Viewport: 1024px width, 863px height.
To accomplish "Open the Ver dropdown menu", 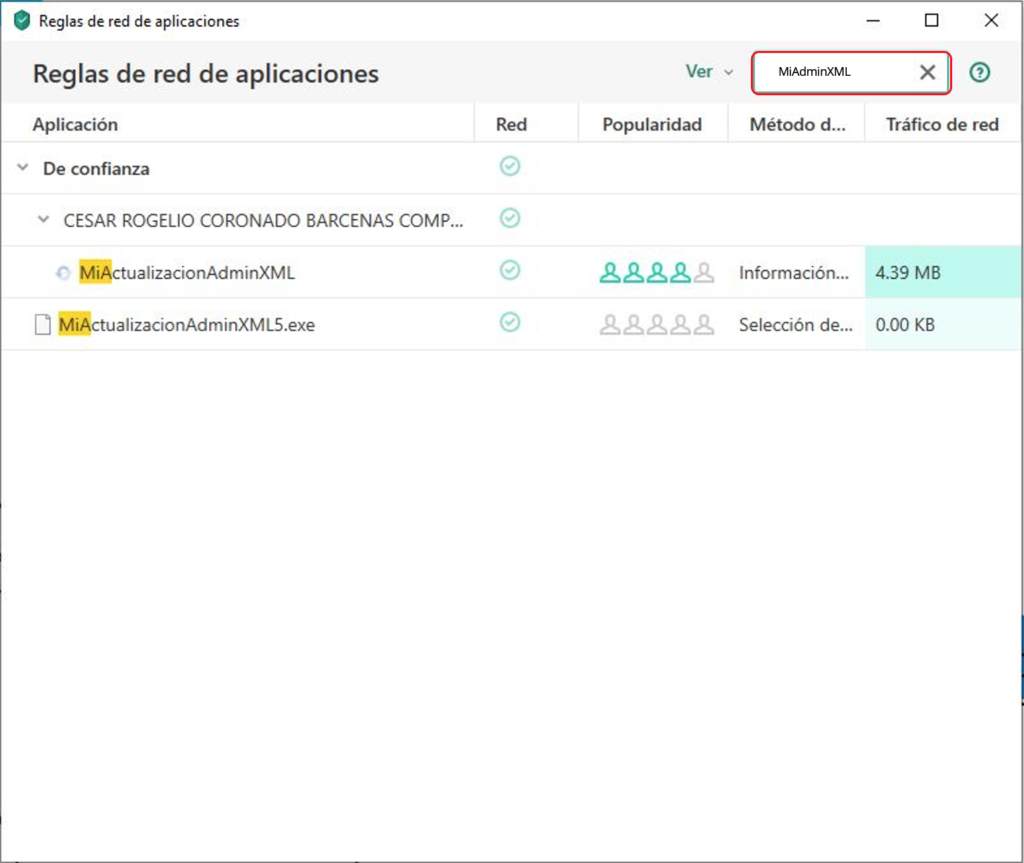I will (707, 72).
